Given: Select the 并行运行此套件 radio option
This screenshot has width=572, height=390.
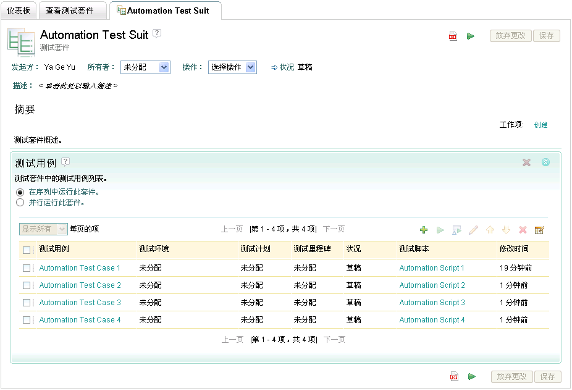Looking at the screenshot, I should pyautogui.click(x=20, y=203).
